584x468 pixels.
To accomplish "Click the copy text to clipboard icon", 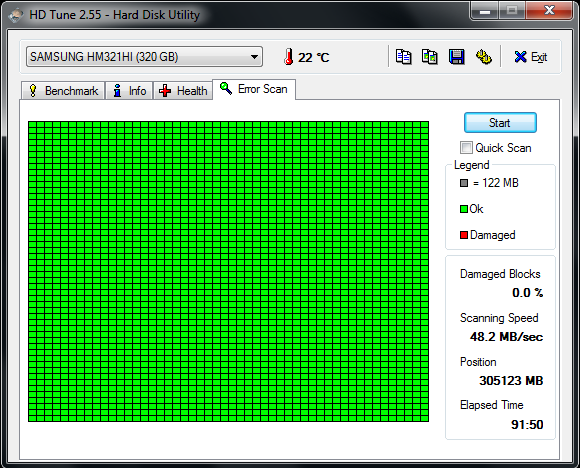I will point(403,57).
